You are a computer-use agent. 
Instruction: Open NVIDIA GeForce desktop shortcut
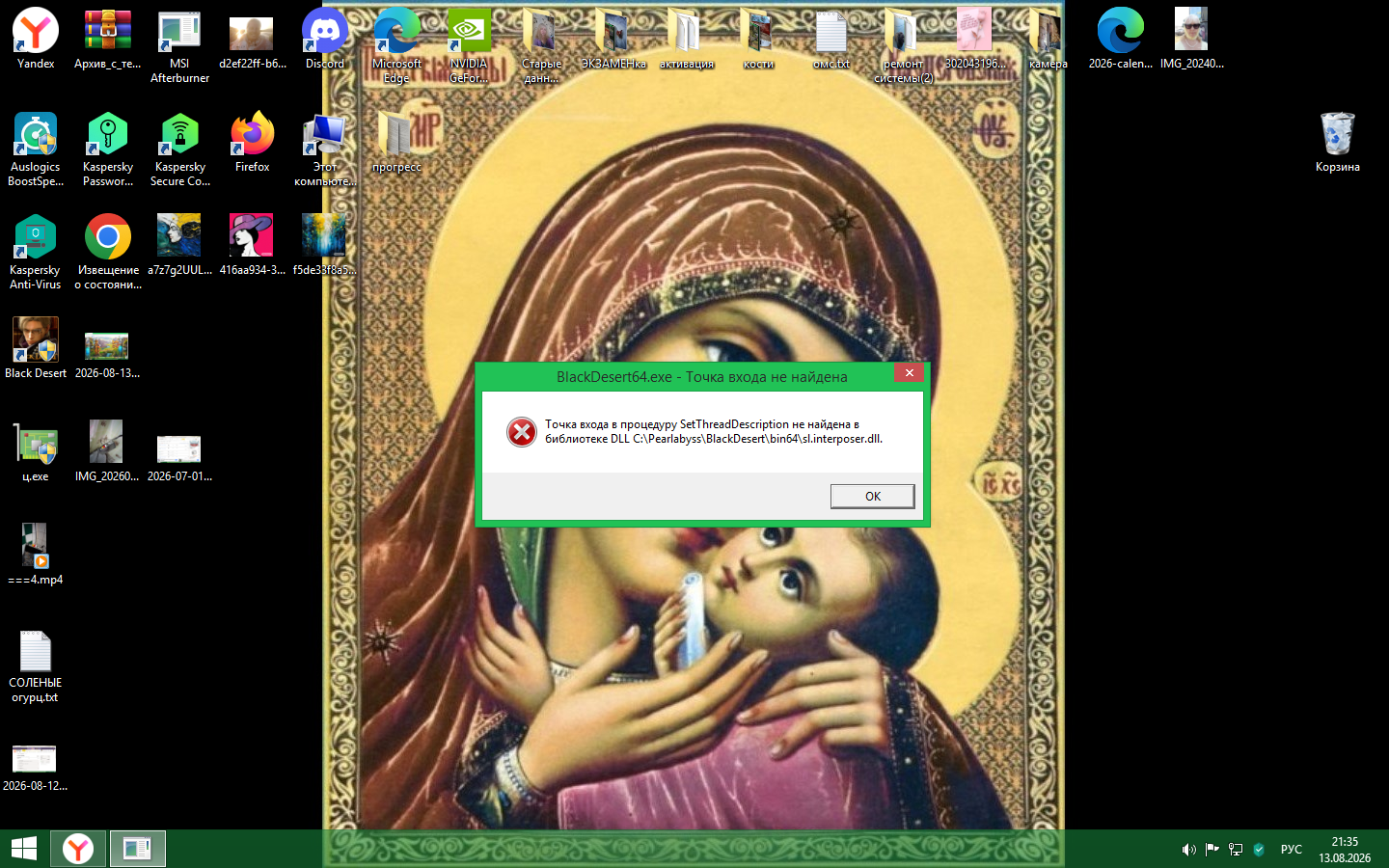[x=469, y=46]
